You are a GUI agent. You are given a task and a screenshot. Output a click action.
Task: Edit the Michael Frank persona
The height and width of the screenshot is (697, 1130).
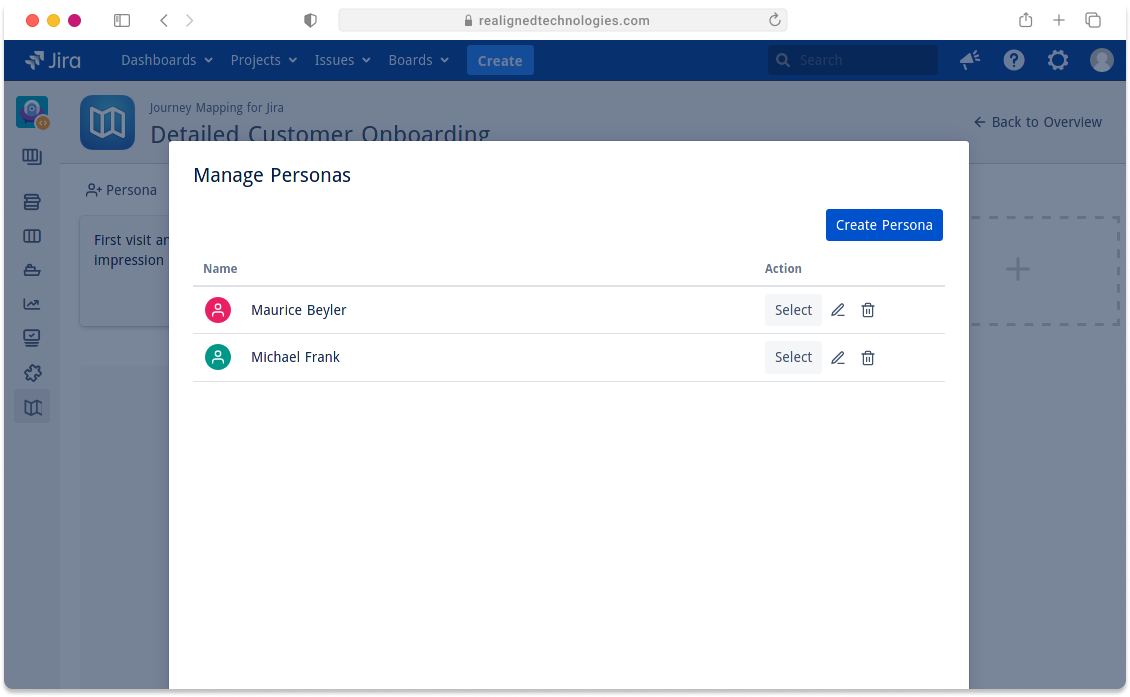pyautogui.click(x=837, y=358)
